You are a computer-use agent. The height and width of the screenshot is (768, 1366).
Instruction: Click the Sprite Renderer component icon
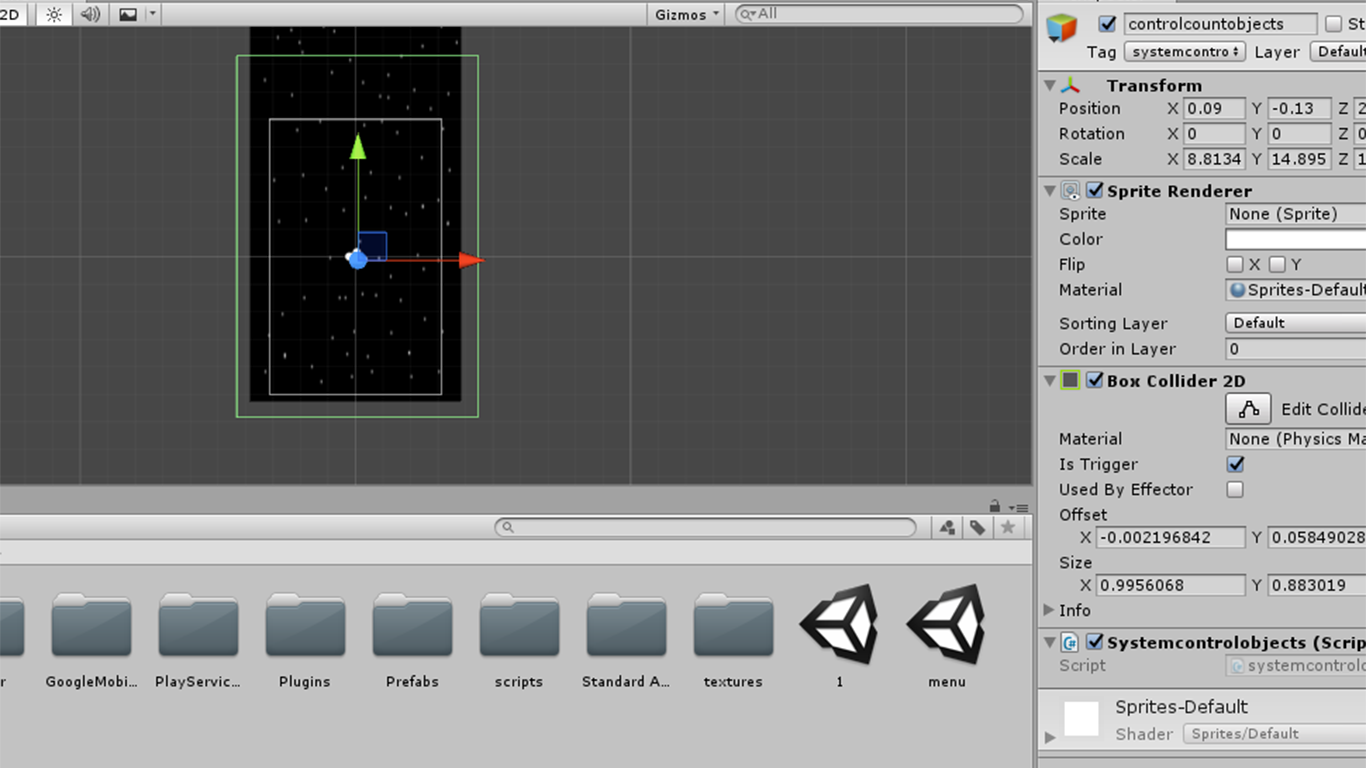point(1071,190)
